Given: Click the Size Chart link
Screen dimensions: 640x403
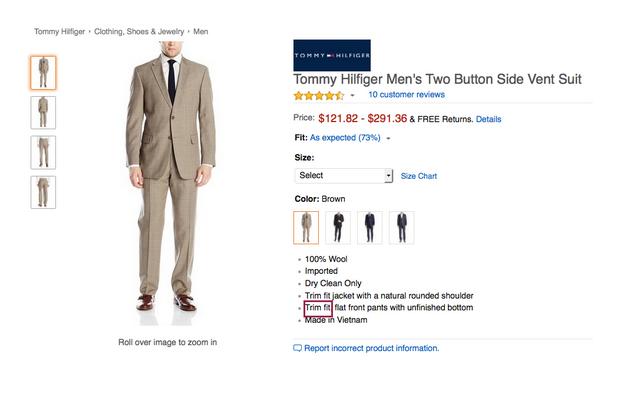Looking at the screenshot, I should pos(419,176).
